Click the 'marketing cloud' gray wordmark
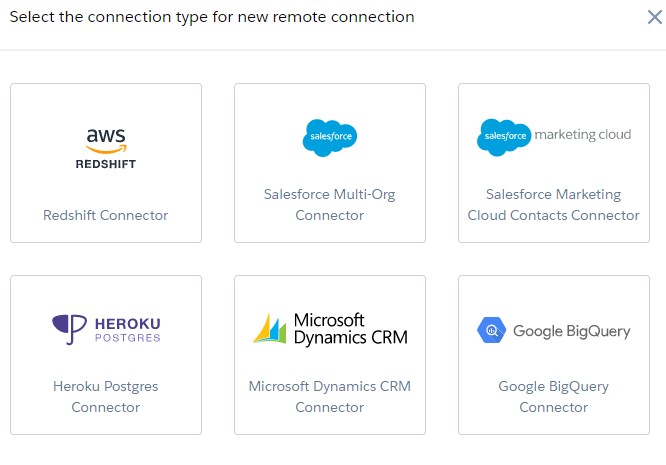The image size is (666, 465). tap(583, 135)
